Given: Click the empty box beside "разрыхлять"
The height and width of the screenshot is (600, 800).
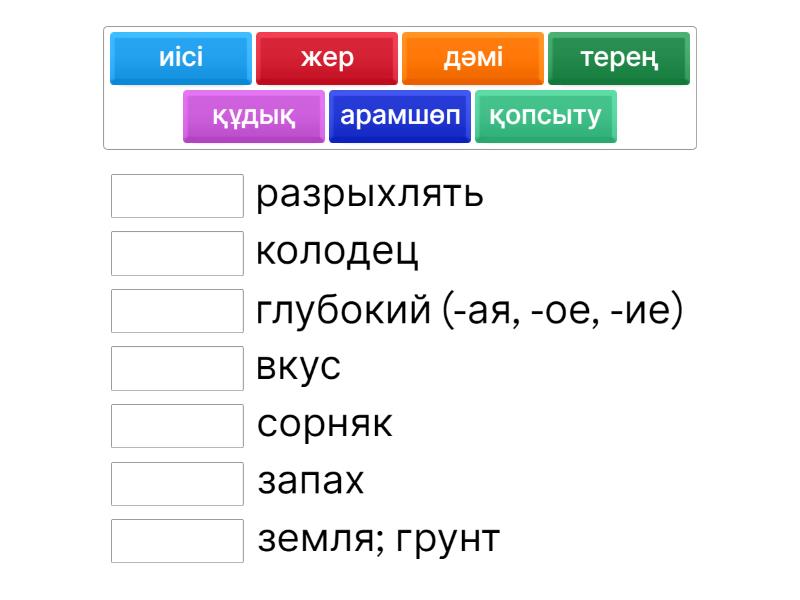Looking at the screenshot, I should tap(178, 195).
